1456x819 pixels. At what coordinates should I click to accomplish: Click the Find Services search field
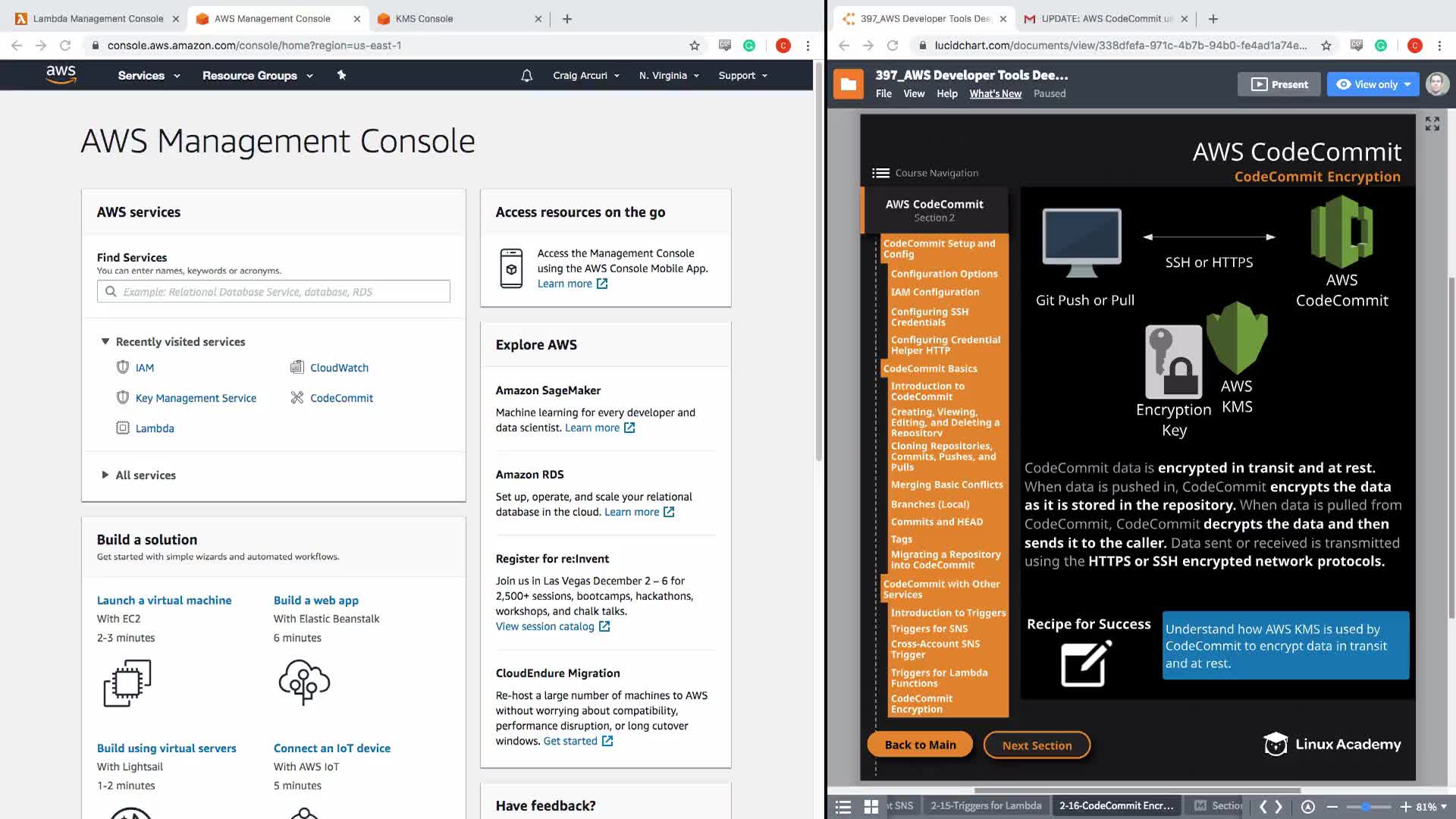[273, 292]
